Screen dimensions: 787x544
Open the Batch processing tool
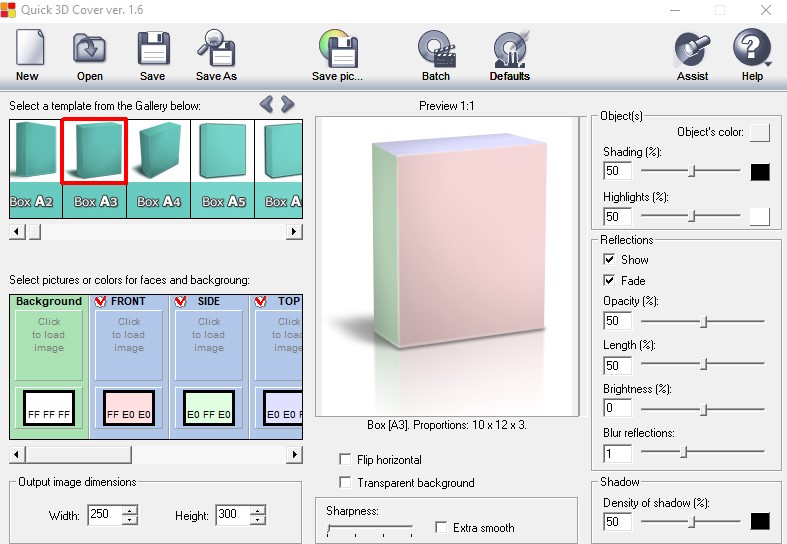point(436,50)
